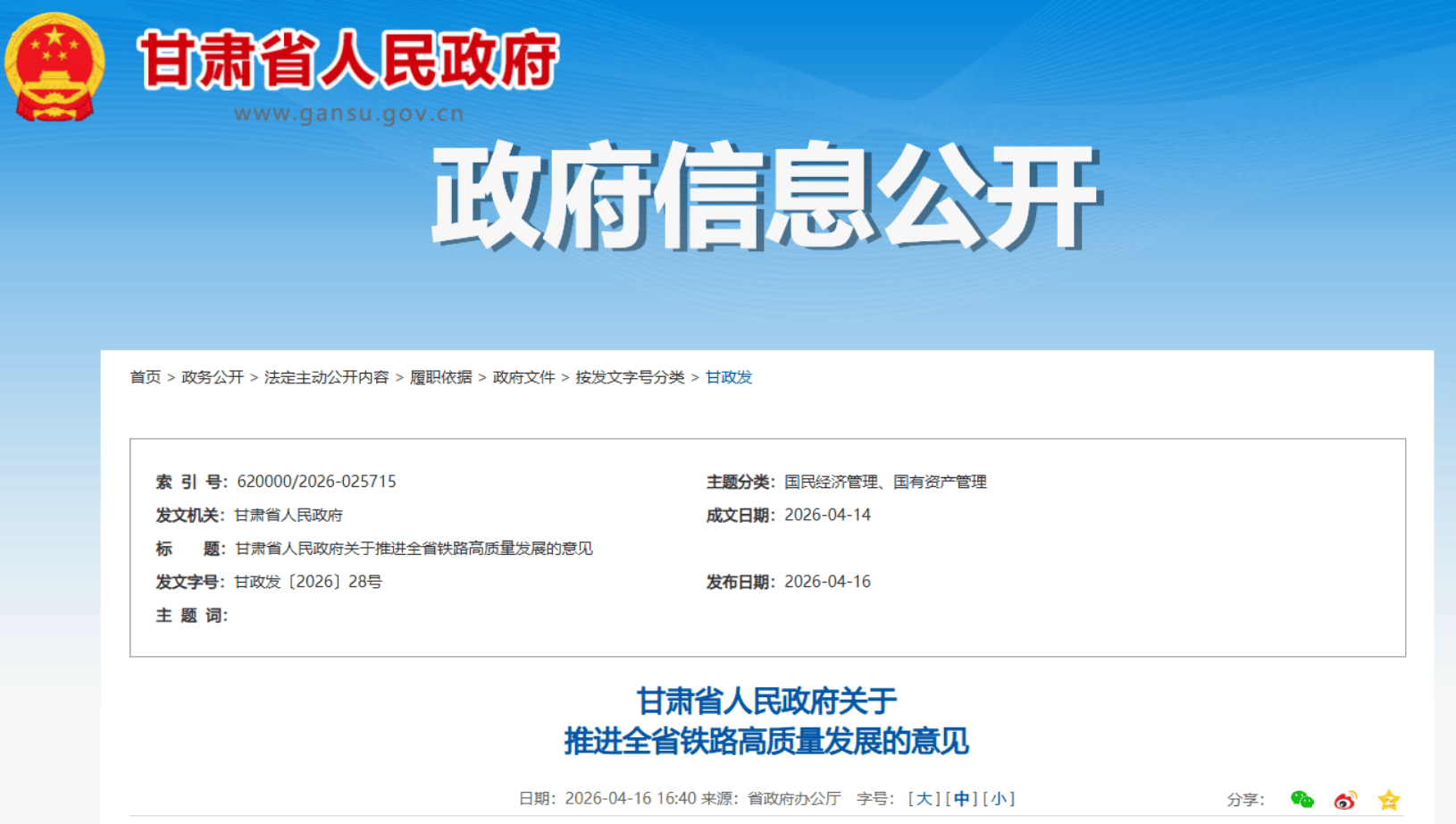Click the 政府信息公开 banner heading
1456x824 pixels.
point(766,196)
